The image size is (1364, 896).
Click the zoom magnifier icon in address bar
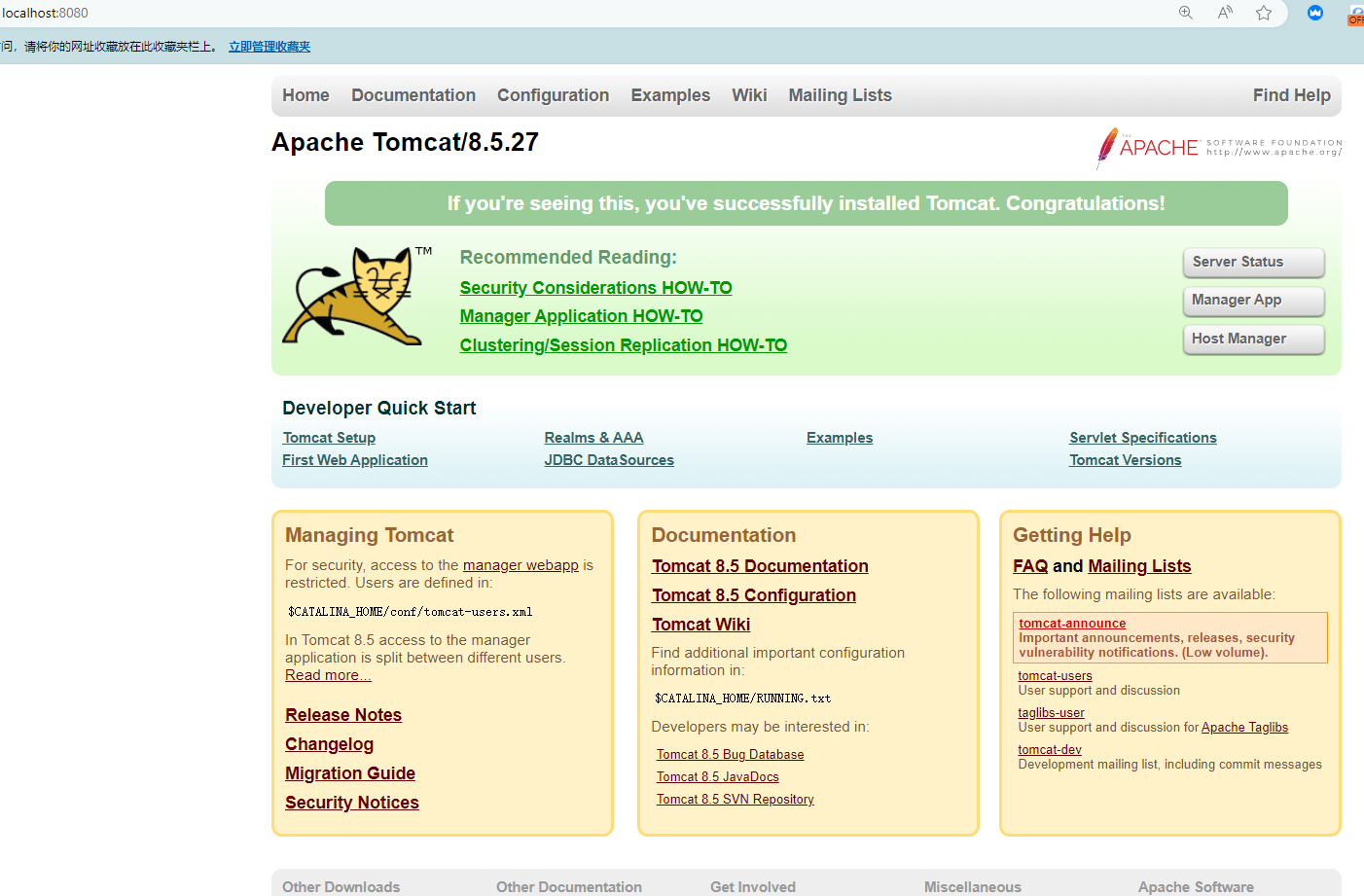[1185, 13]
